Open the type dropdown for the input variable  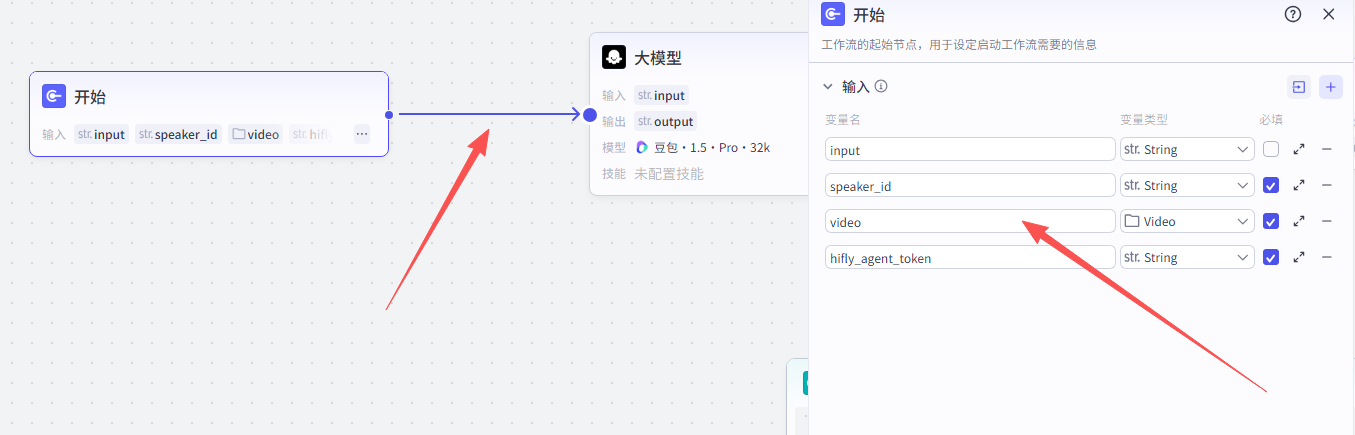pyautogui.click(x=1187, y=150)
